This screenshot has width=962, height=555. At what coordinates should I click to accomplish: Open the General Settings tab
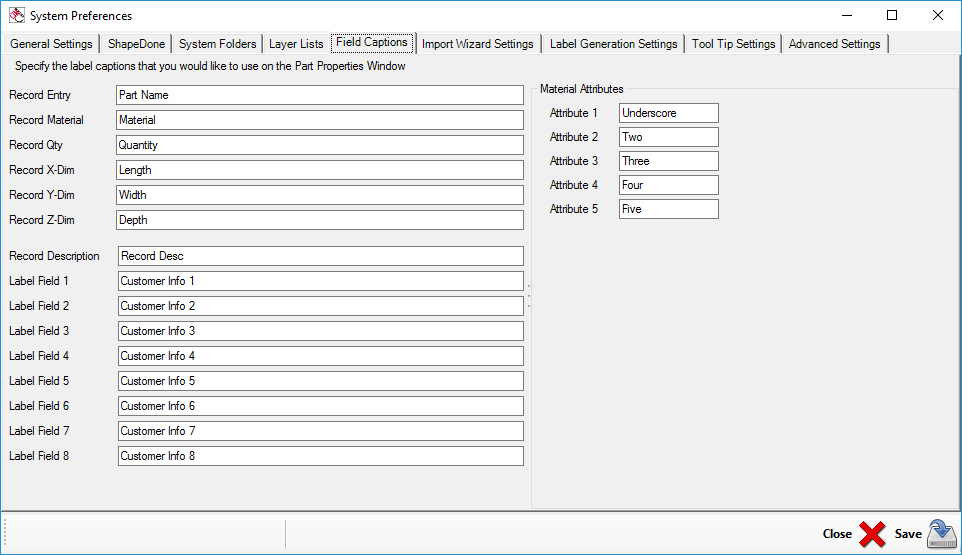(51, 44)
